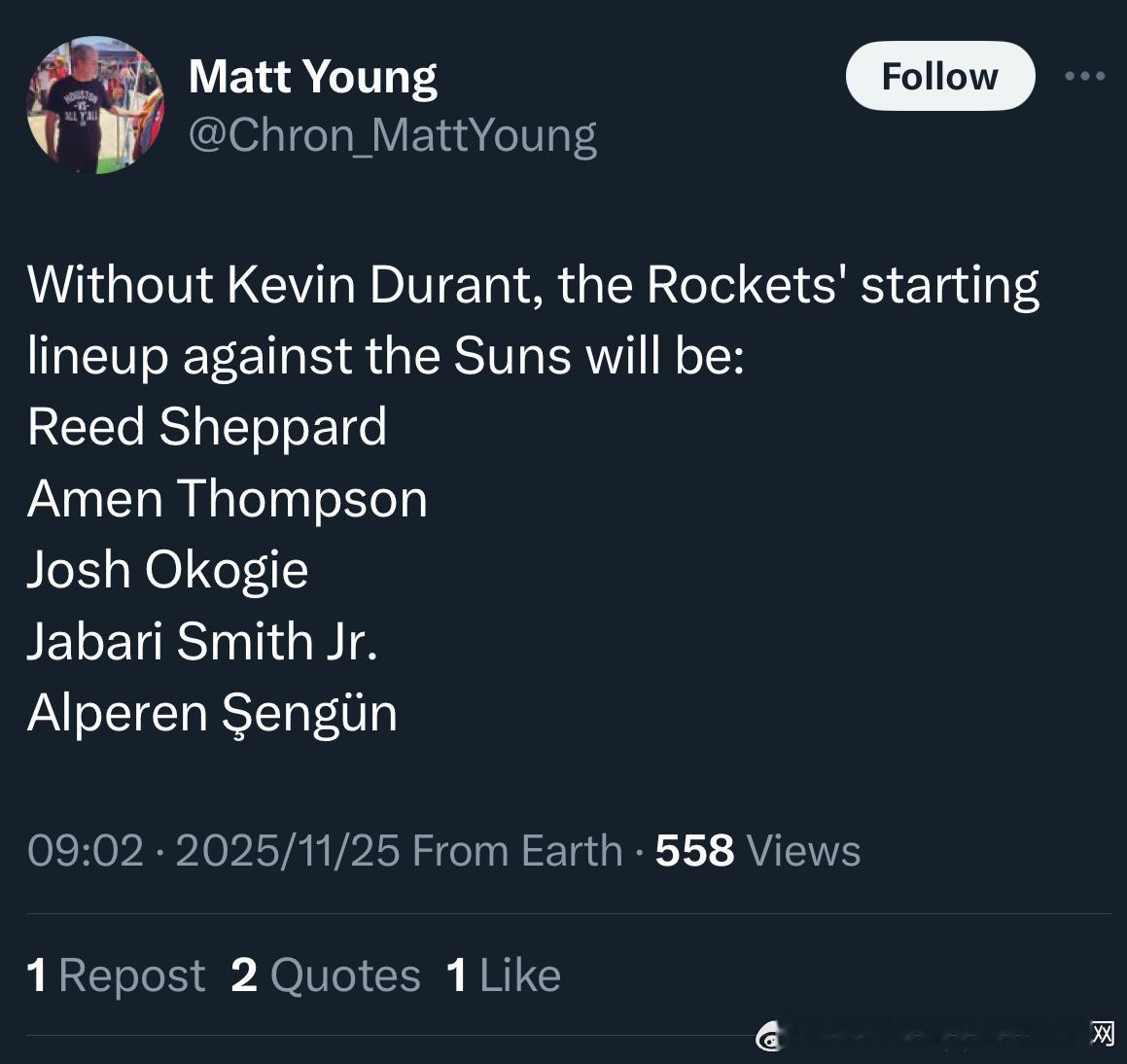Follow Matt Young with the Follow button
The height and width of the screenshot is (1064, 1127).
pos(939,76)
